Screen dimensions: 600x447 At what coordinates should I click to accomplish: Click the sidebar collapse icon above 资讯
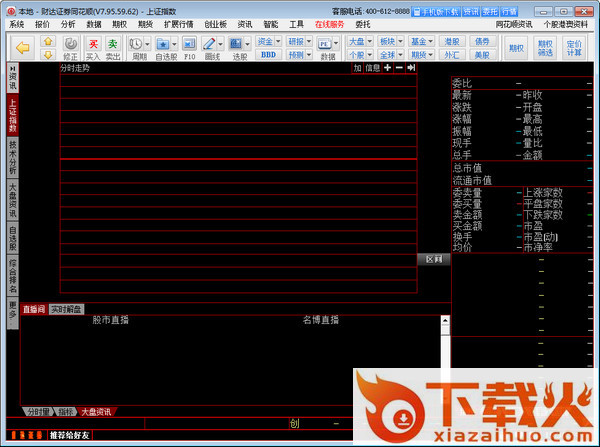[x=13, y=68]
